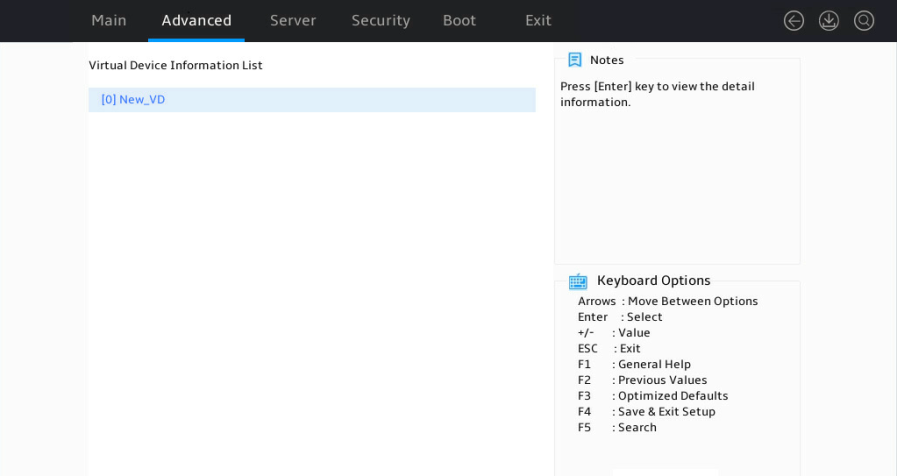The image size is (897, 476).
Task: Click the Keyboard Options keyboard icon
Action: pos(578,281)
